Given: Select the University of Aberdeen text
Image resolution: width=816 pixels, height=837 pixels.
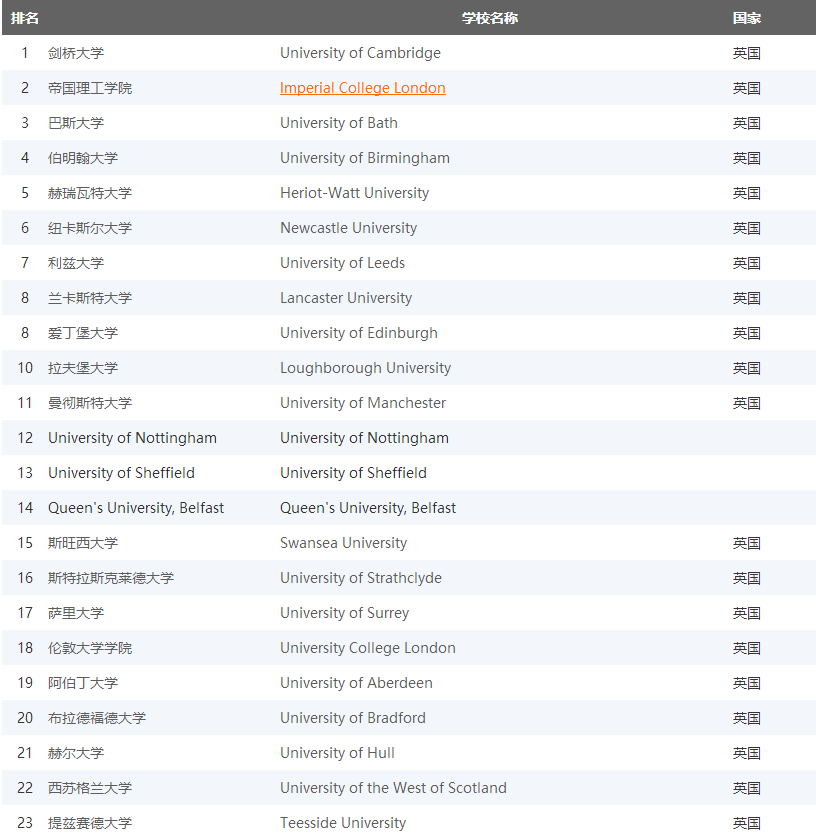Looking at the screenshot, I should [x=356, y=683].
